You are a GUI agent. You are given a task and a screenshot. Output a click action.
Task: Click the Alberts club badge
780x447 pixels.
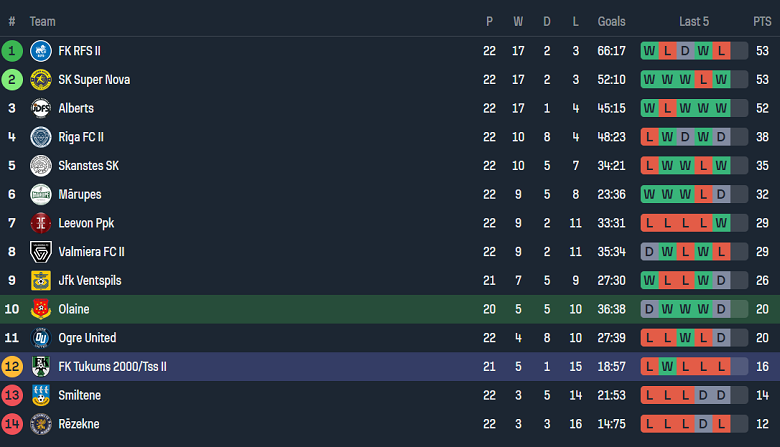(x=41, y=109)
